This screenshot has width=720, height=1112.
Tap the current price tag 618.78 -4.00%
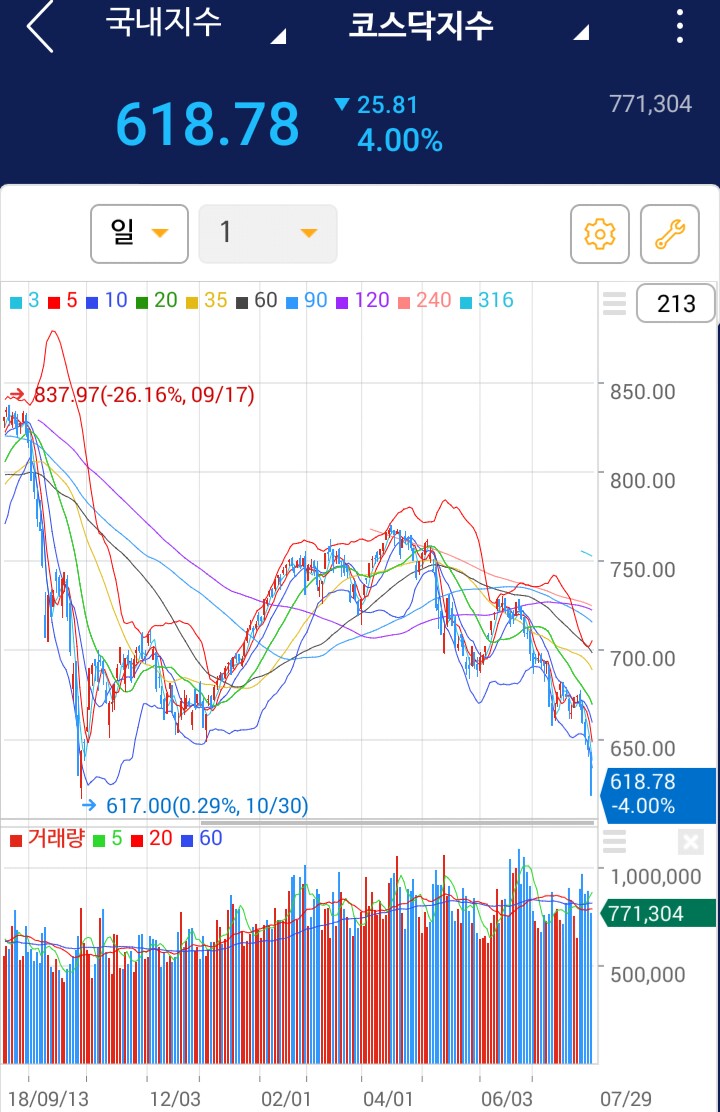[x=658, y=794]
